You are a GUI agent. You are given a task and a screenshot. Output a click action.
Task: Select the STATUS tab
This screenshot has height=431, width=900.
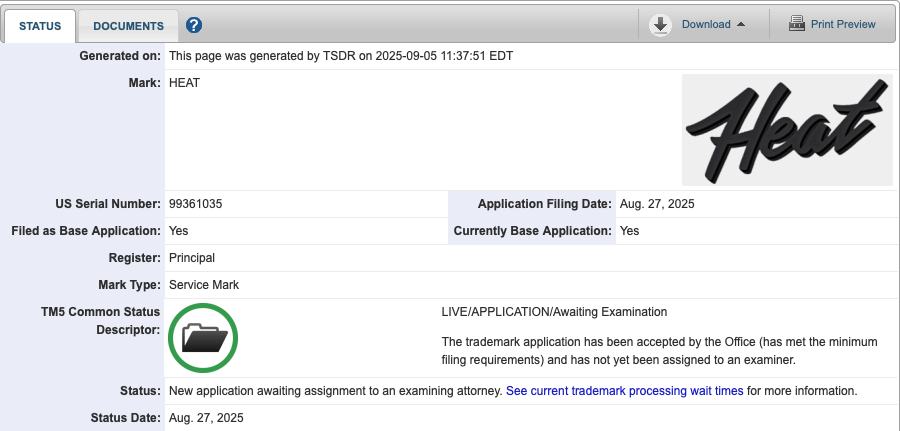pyautogui.click(x=40, y=25)
